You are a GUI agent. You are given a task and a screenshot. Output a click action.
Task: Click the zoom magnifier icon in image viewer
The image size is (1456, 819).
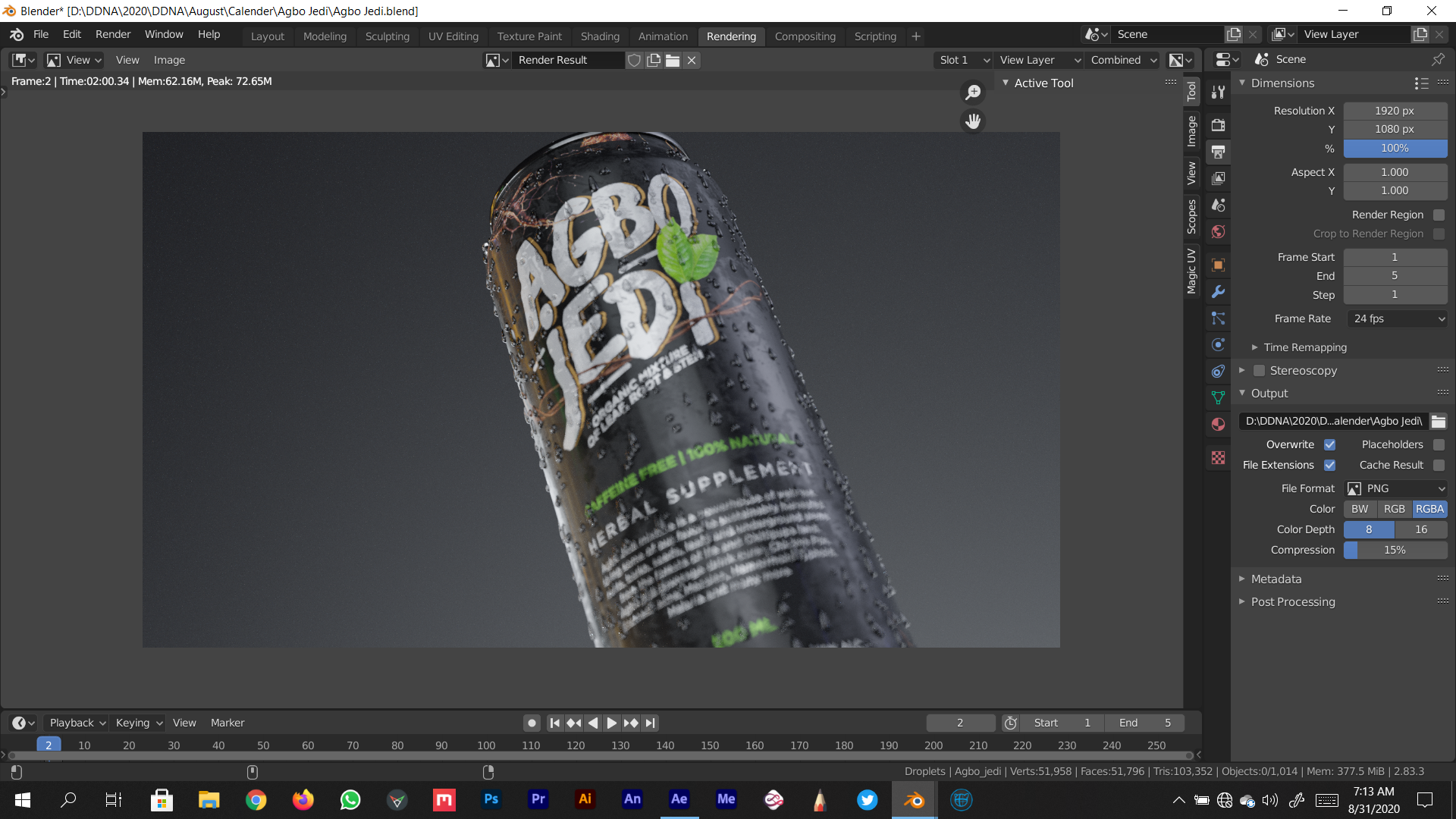973,93
